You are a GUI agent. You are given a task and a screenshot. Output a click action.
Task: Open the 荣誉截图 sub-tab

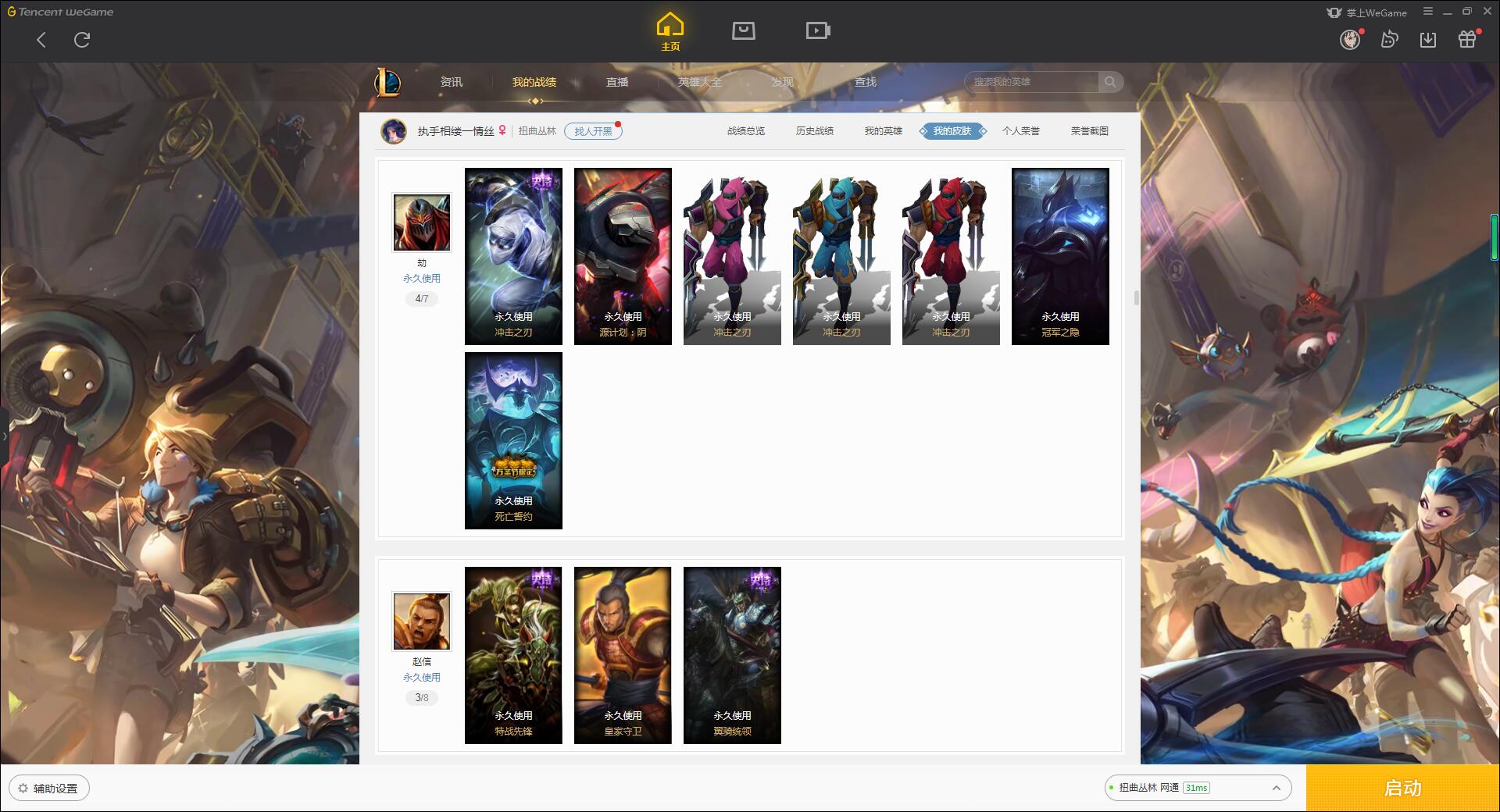[x=1090, y=131]
